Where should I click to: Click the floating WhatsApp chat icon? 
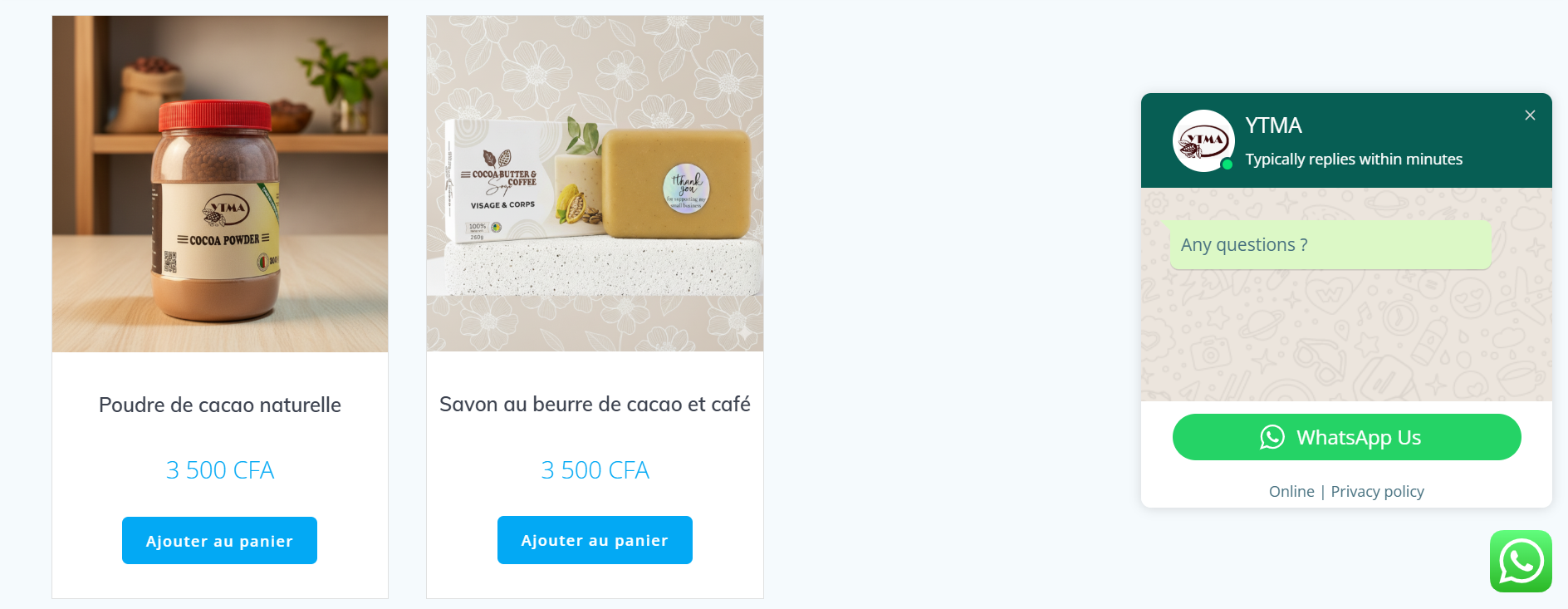[x=1521, y=562]
